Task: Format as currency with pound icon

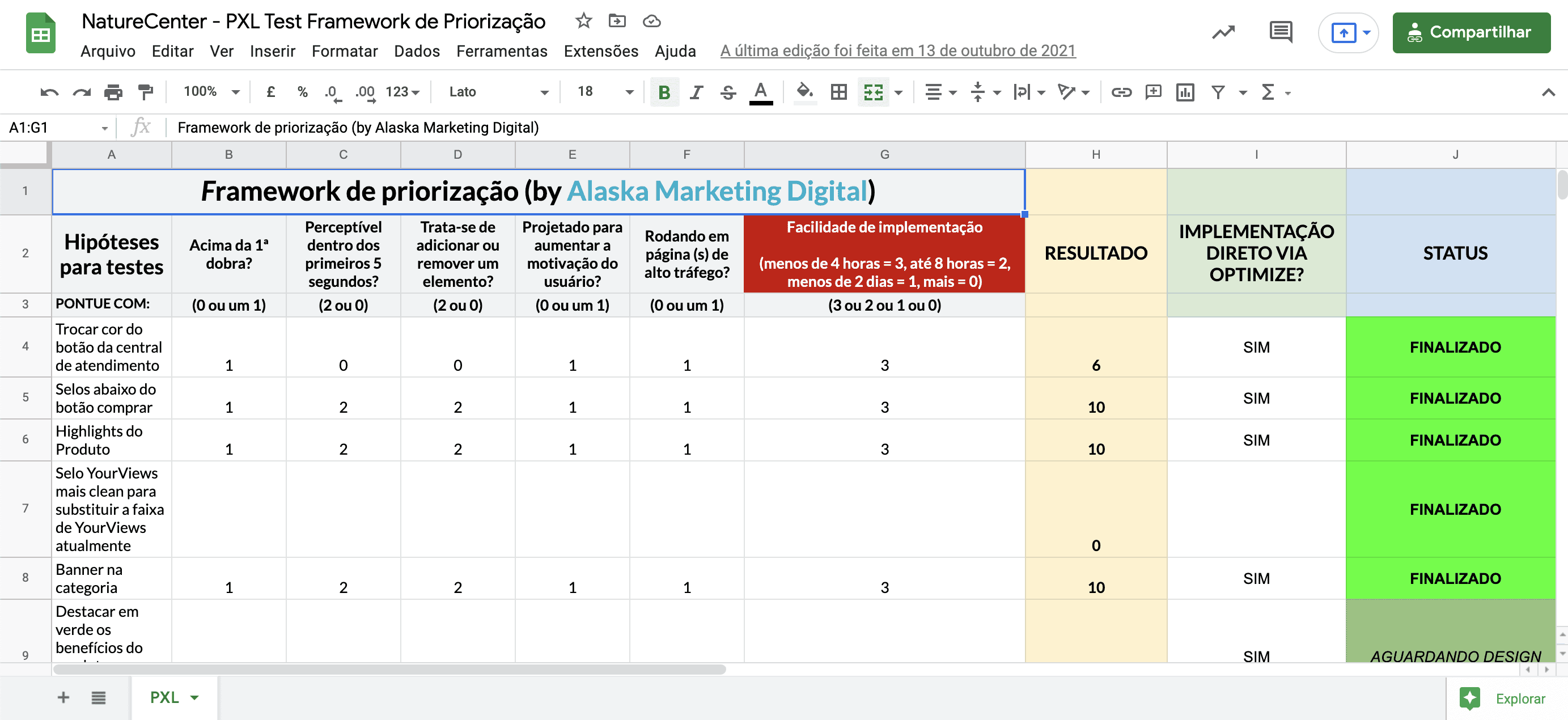Action: click(271, 92)
